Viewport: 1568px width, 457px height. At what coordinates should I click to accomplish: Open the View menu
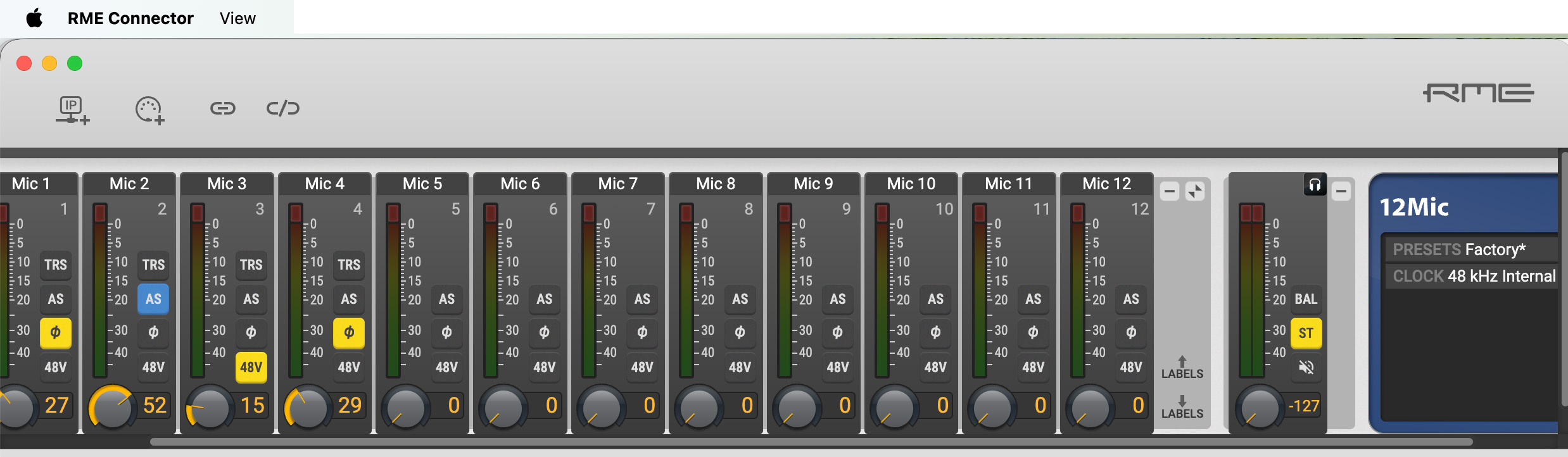tap(237, 18)
